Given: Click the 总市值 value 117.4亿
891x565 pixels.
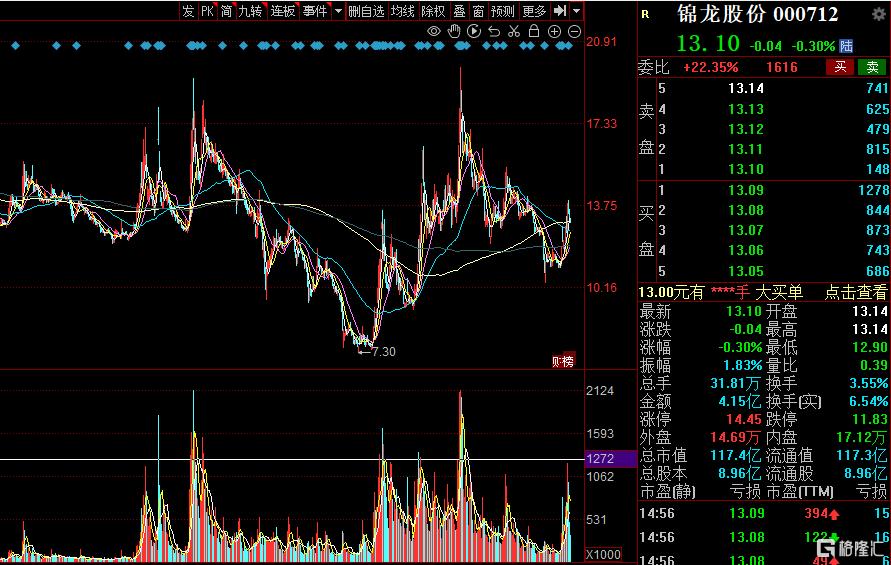Looking at the screenshot, I should point(735,455).
